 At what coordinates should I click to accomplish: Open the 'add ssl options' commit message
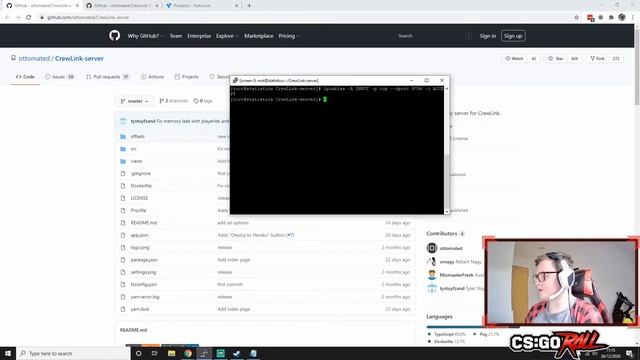[x=233, y=223]
